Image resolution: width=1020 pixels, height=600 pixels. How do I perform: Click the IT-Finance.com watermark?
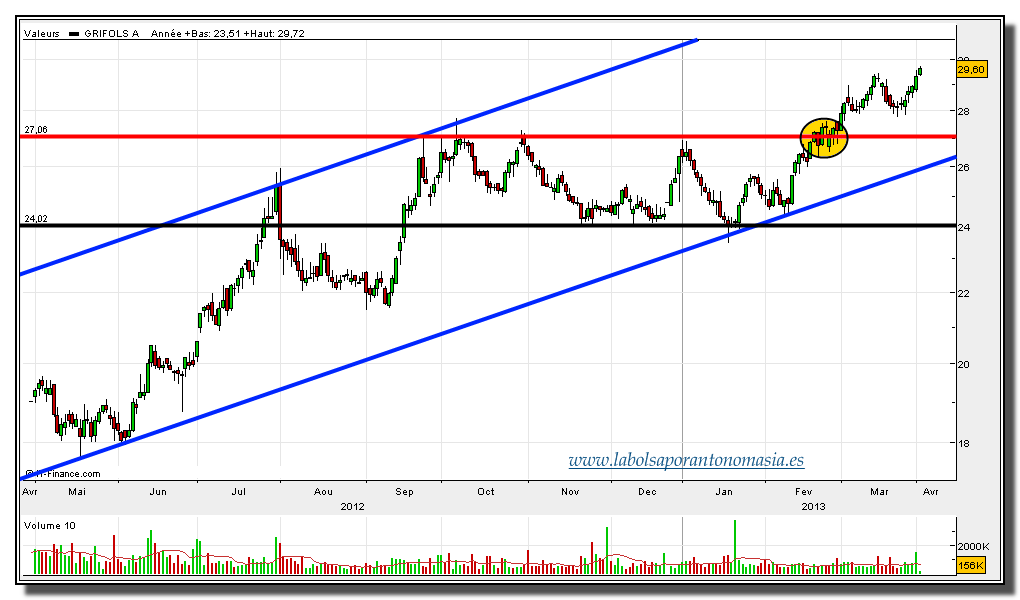[63, 474]
